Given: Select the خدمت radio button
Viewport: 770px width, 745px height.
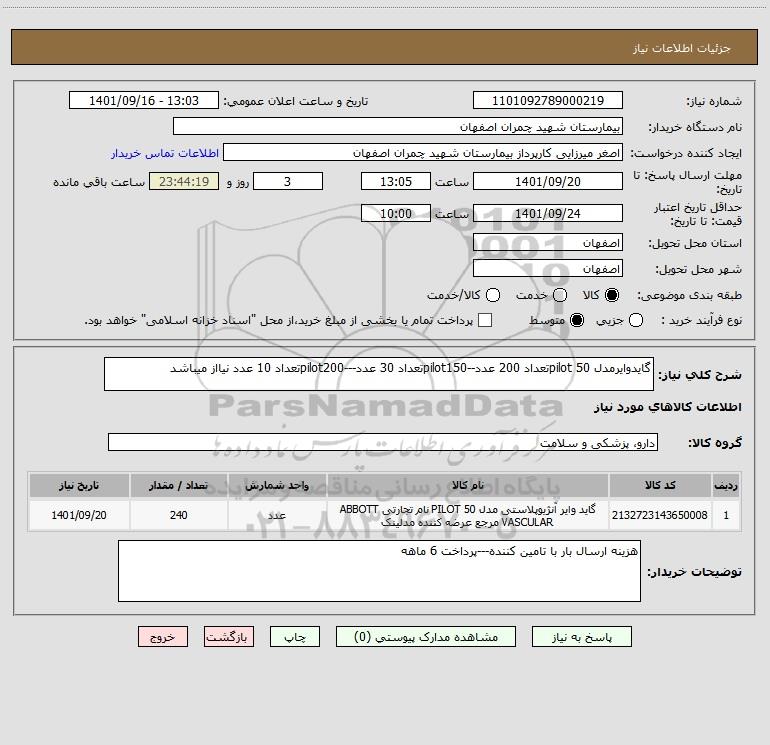Looking at the screenshot, I should point(560,295).
